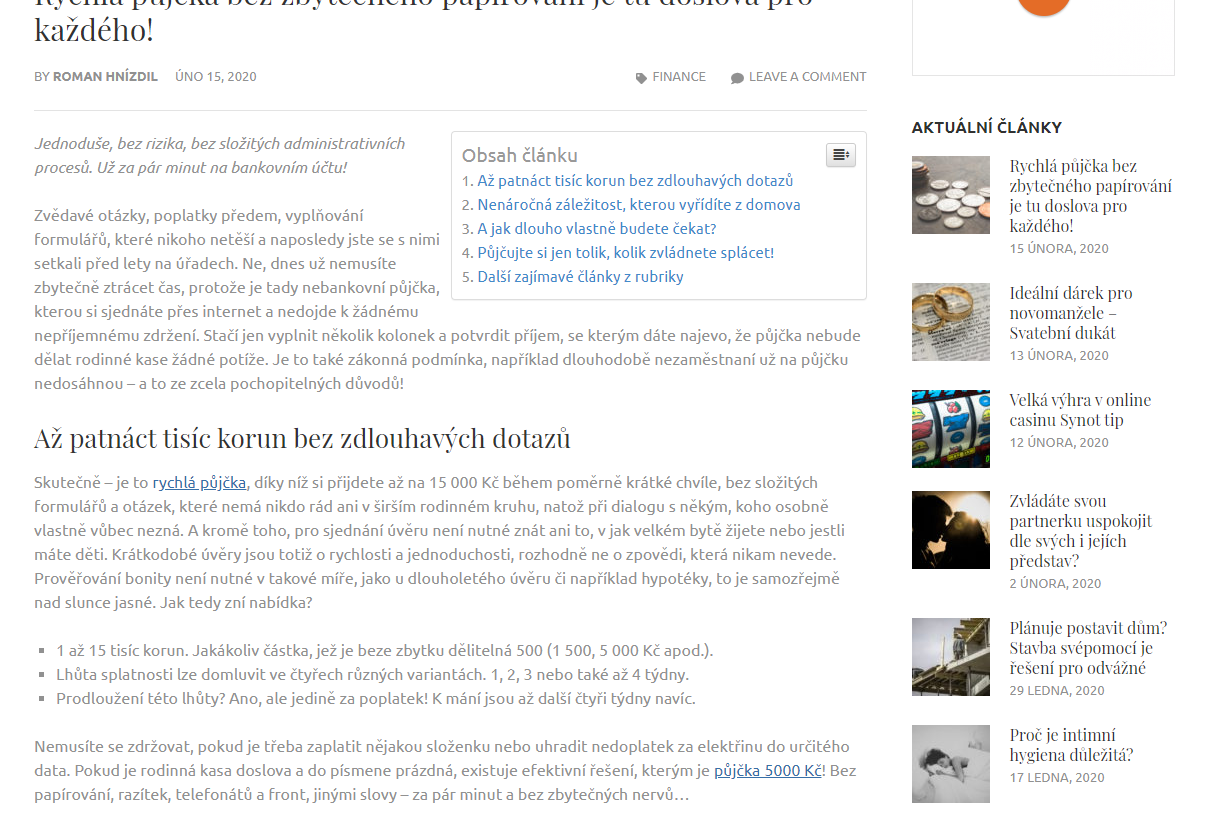
Task: Open kissing couple silhouette thumbnail
Action: point(951,530)
